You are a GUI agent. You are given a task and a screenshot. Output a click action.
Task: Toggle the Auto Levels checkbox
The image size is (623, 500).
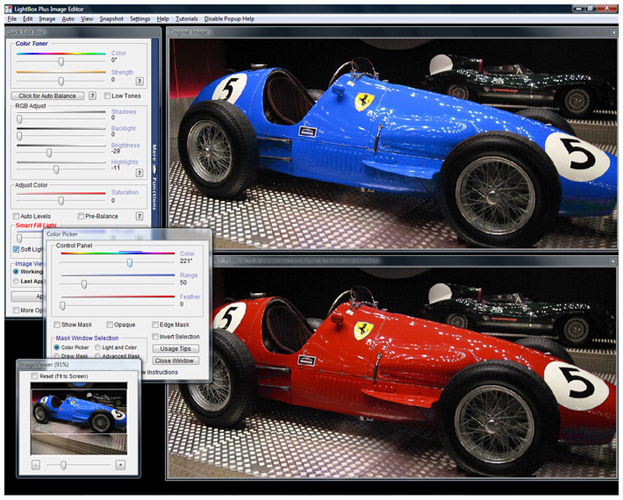[x=17, y=215]
